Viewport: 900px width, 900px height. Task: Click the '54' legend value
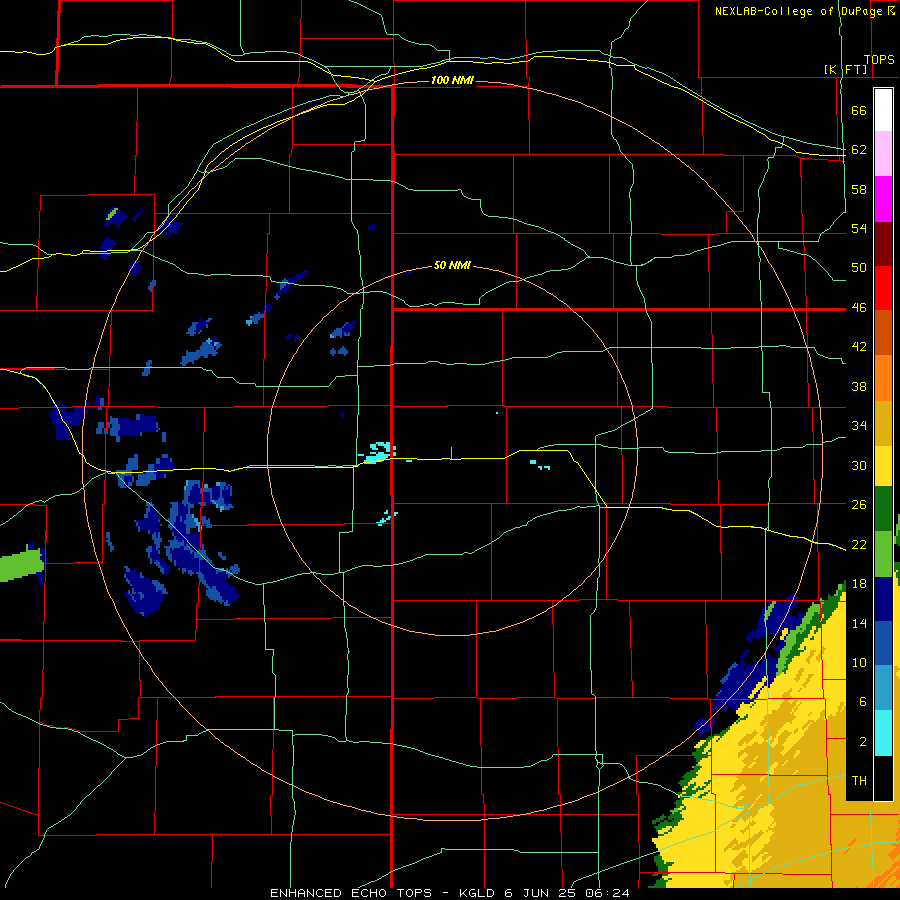pyautogui.click(x=859, y=228)
